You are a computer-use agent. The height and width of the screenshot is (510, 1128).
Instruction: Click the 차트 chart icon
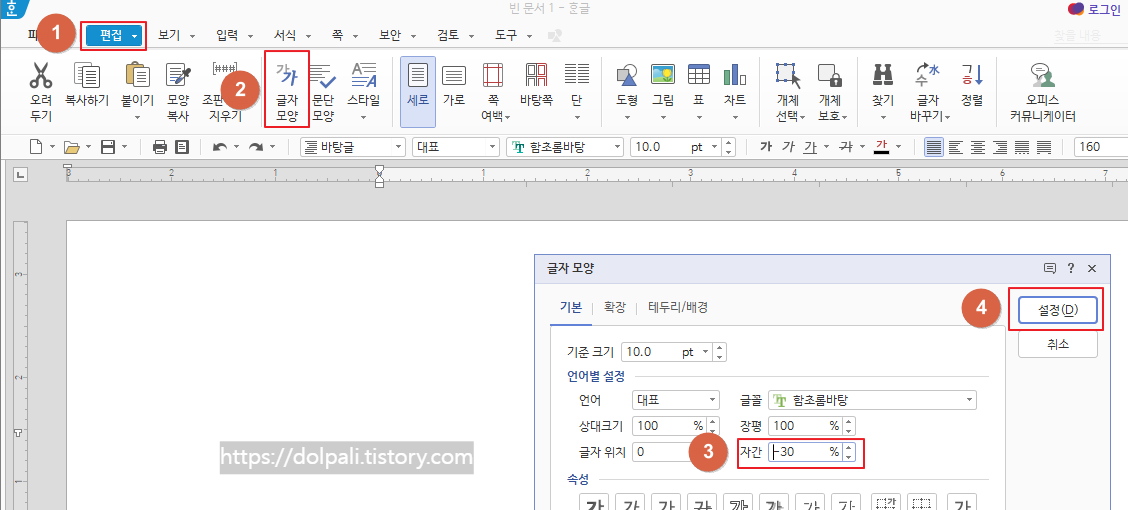(x=734, y=75)
